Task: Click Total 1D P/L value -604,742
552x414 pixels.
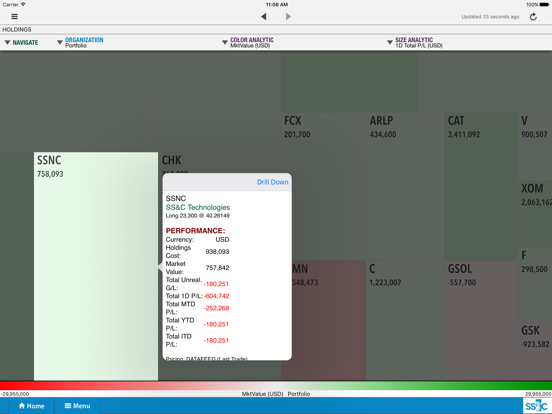Action: (x=216, y=296)
